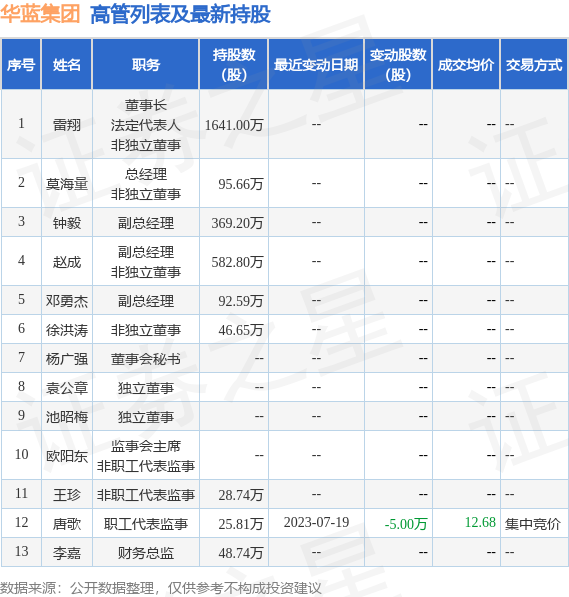Click the holding value 369.20万
Viewport: 569px width, 597px height.
pos(237,223)
